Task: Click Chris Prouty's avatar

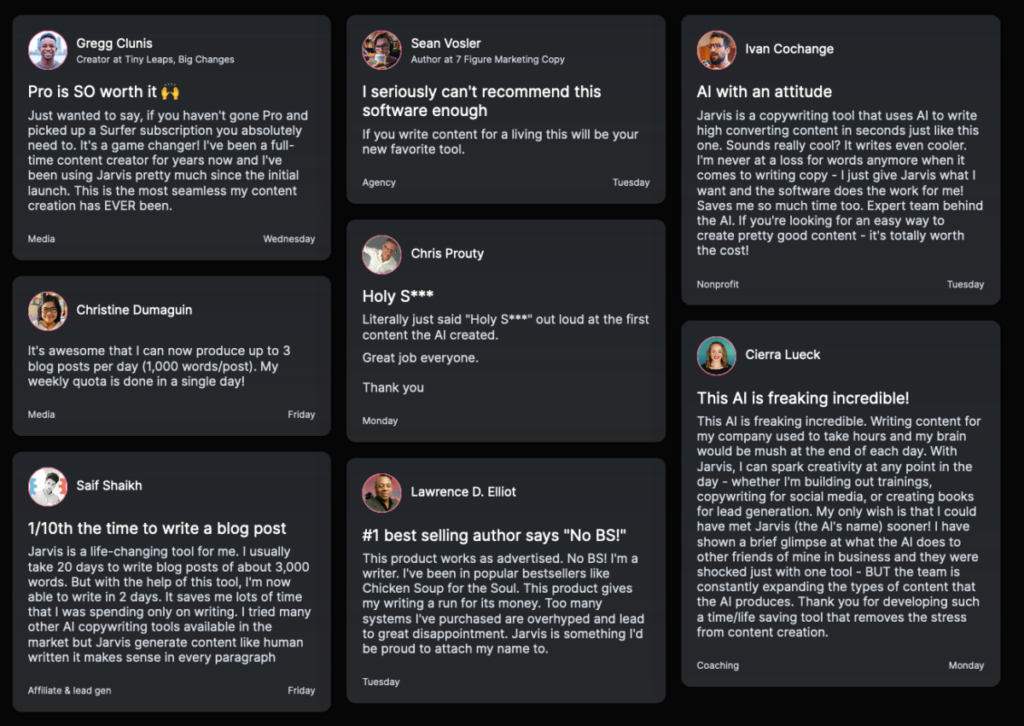Action: coord(382,255)
